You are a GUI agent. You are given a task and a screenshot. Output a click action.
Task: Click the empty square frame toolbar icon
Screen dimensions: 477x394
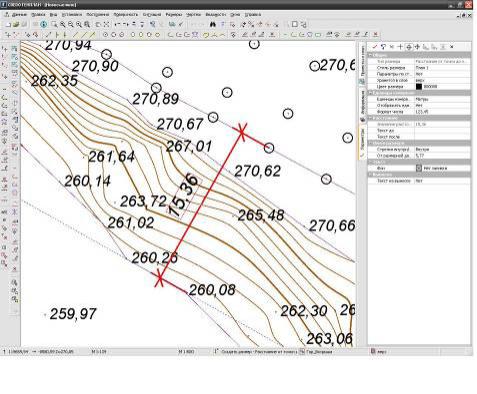pos(295,24)
